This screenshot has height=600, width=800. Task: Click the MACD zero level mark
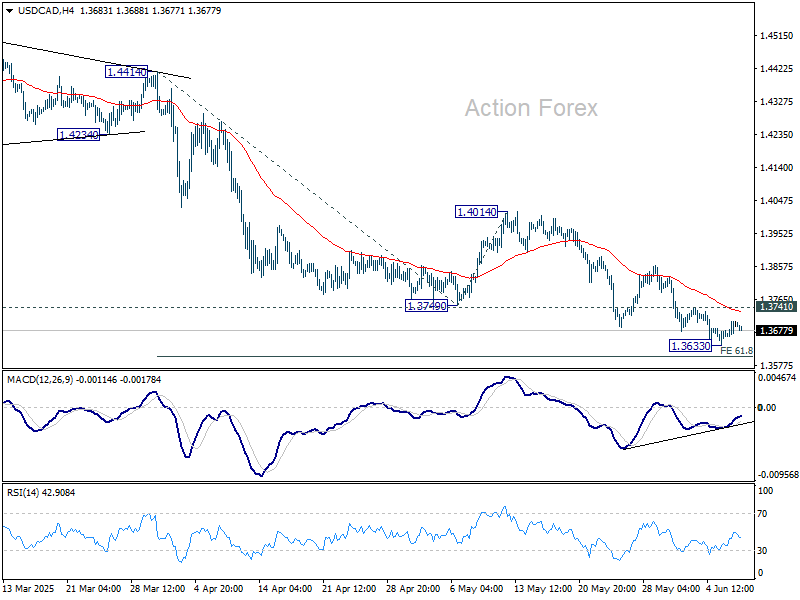[x=769, y=409]
